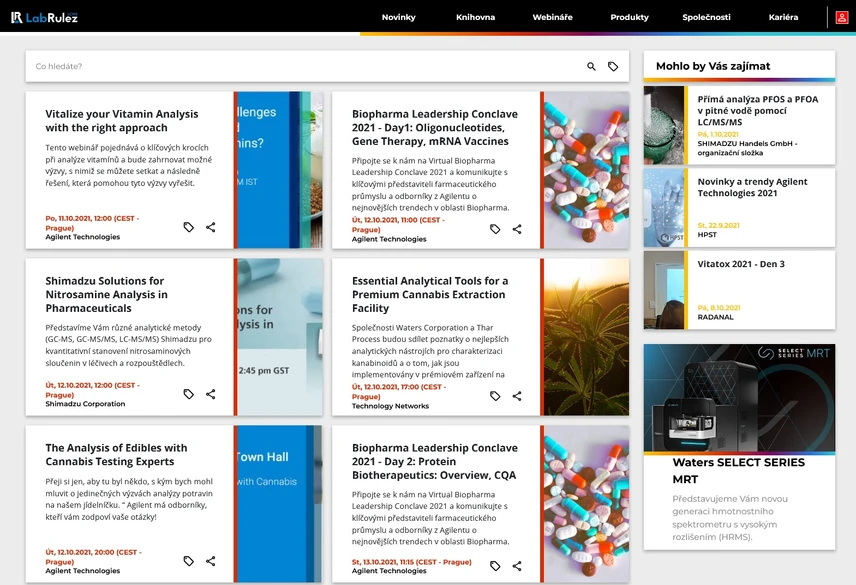Click date 'Út, 12.10.2021, 17:00 (CEST - Prague)'

(x=399, y=392)
